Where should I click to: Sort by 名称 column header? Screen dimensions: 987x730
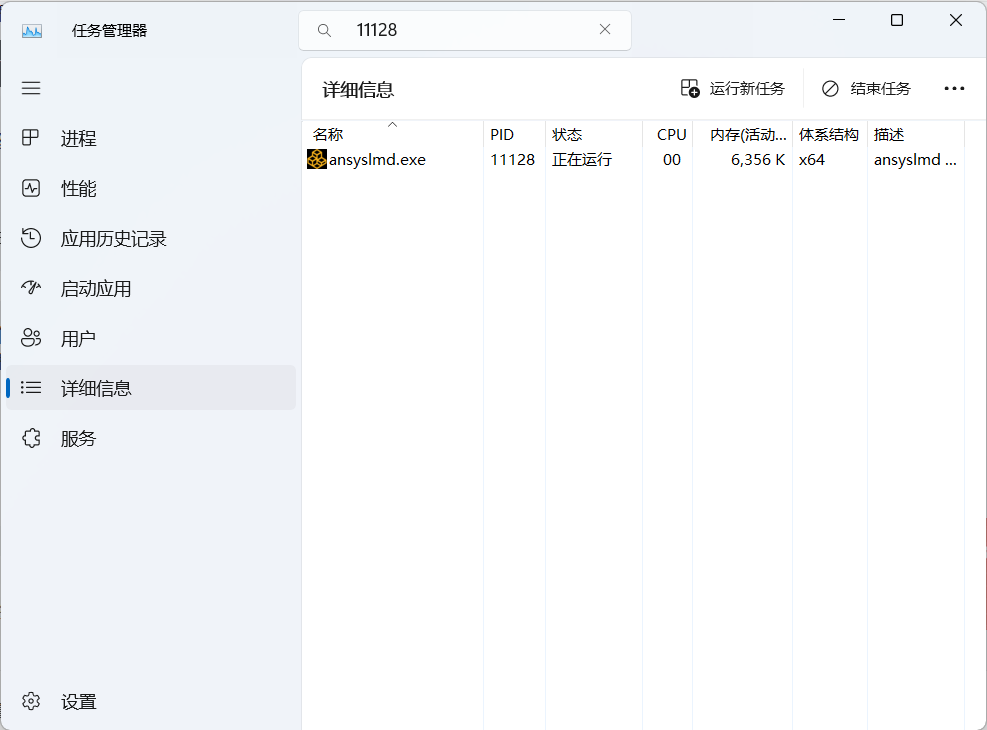pos(328,135)
